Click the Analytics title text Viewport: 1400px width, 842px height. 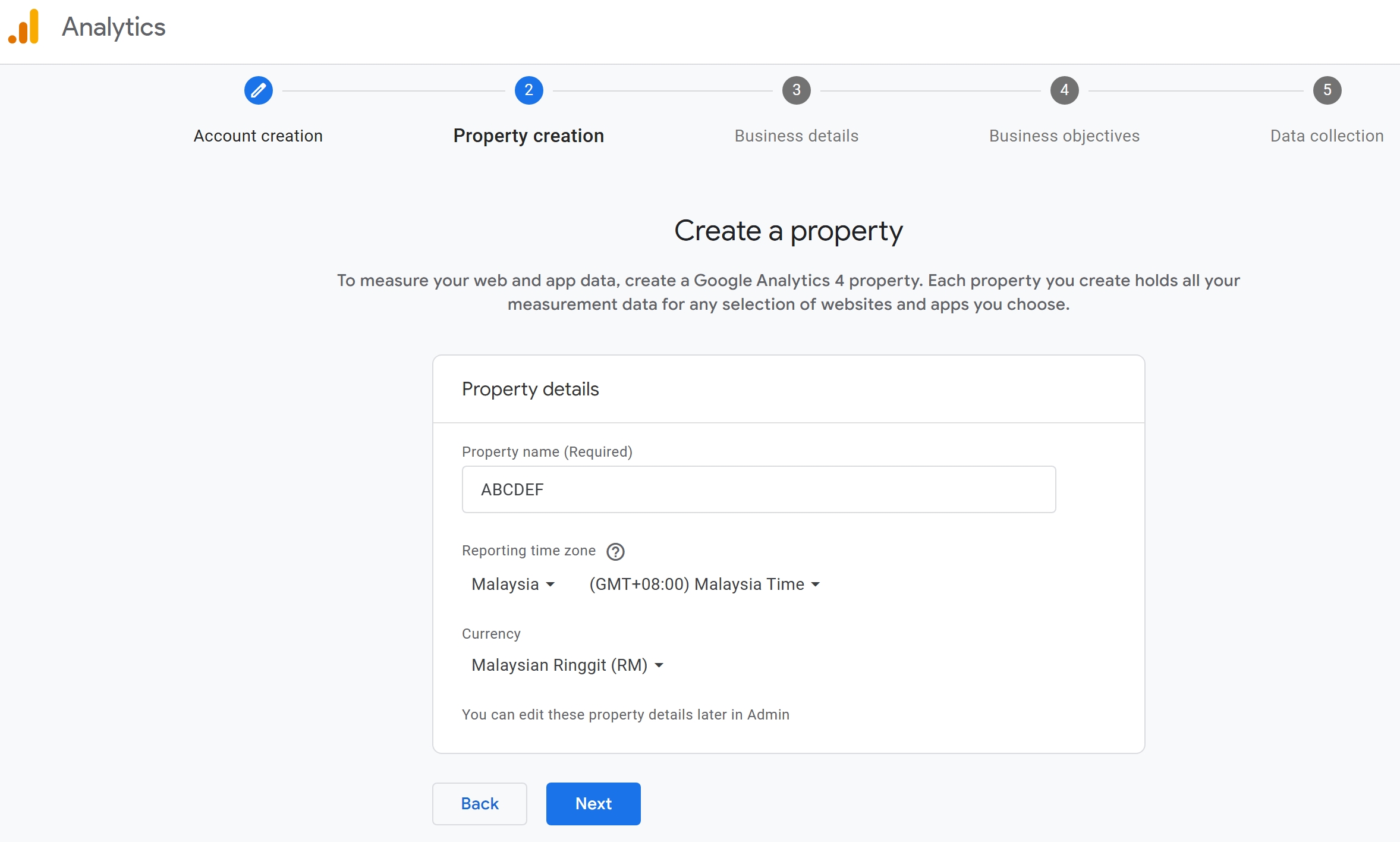[x=114, y=27]
